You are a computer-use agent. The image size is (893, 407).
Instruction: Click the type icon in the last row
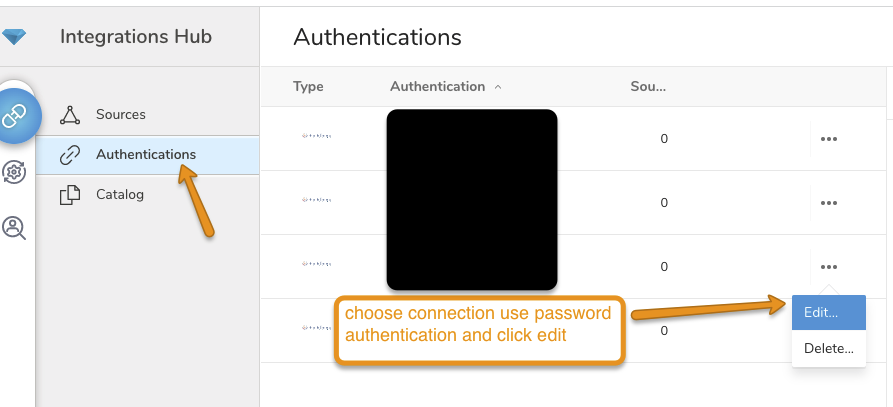tap(316, 328)
